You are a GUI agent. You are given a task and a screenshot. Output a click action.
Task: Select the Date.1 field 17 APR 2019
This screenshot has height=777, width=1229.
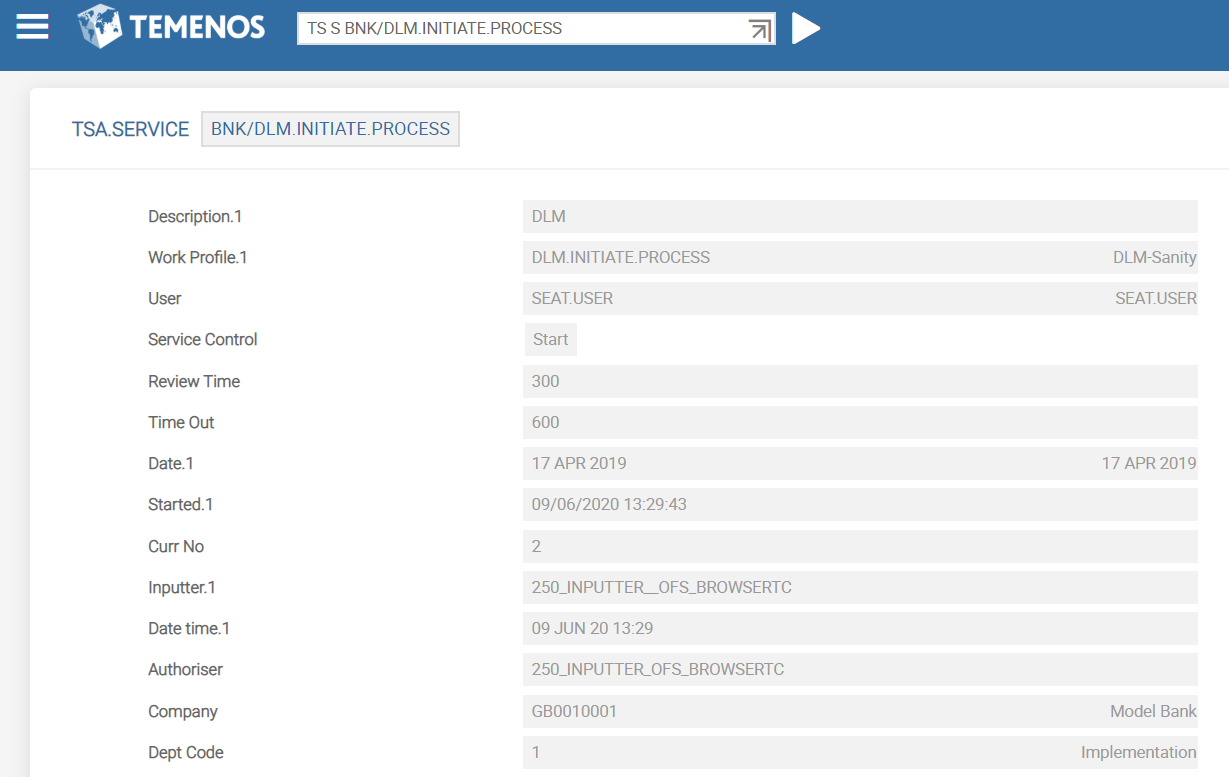click(579, 463)
